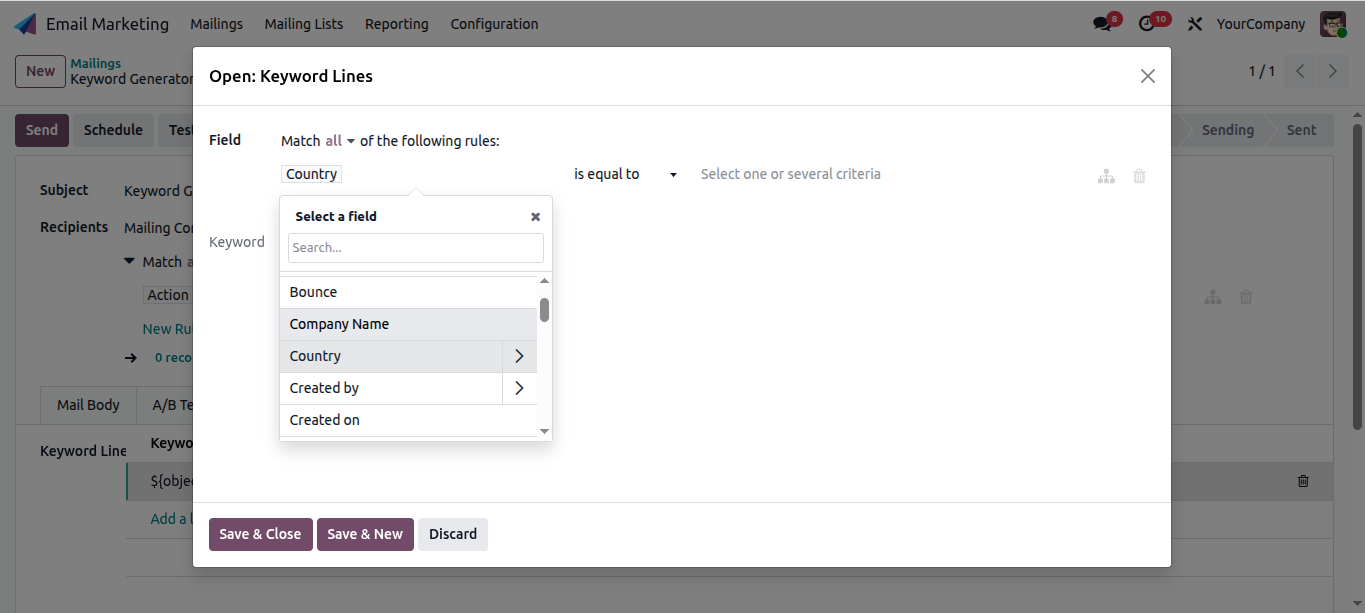This screenshot has width=1365, height=613.
Task: Open the Mailings menu
Action: point(217,24)
